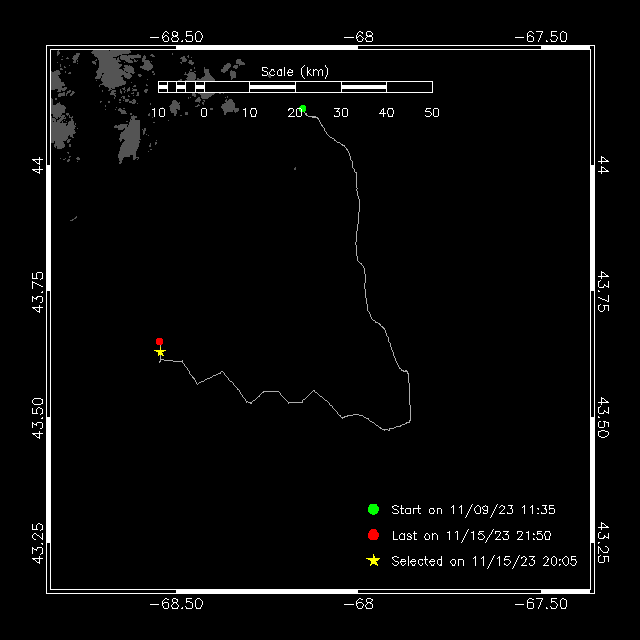Click the yellow star icon in the legend
This screenshot has height=640, width=640.
click(x=373, y=561)
